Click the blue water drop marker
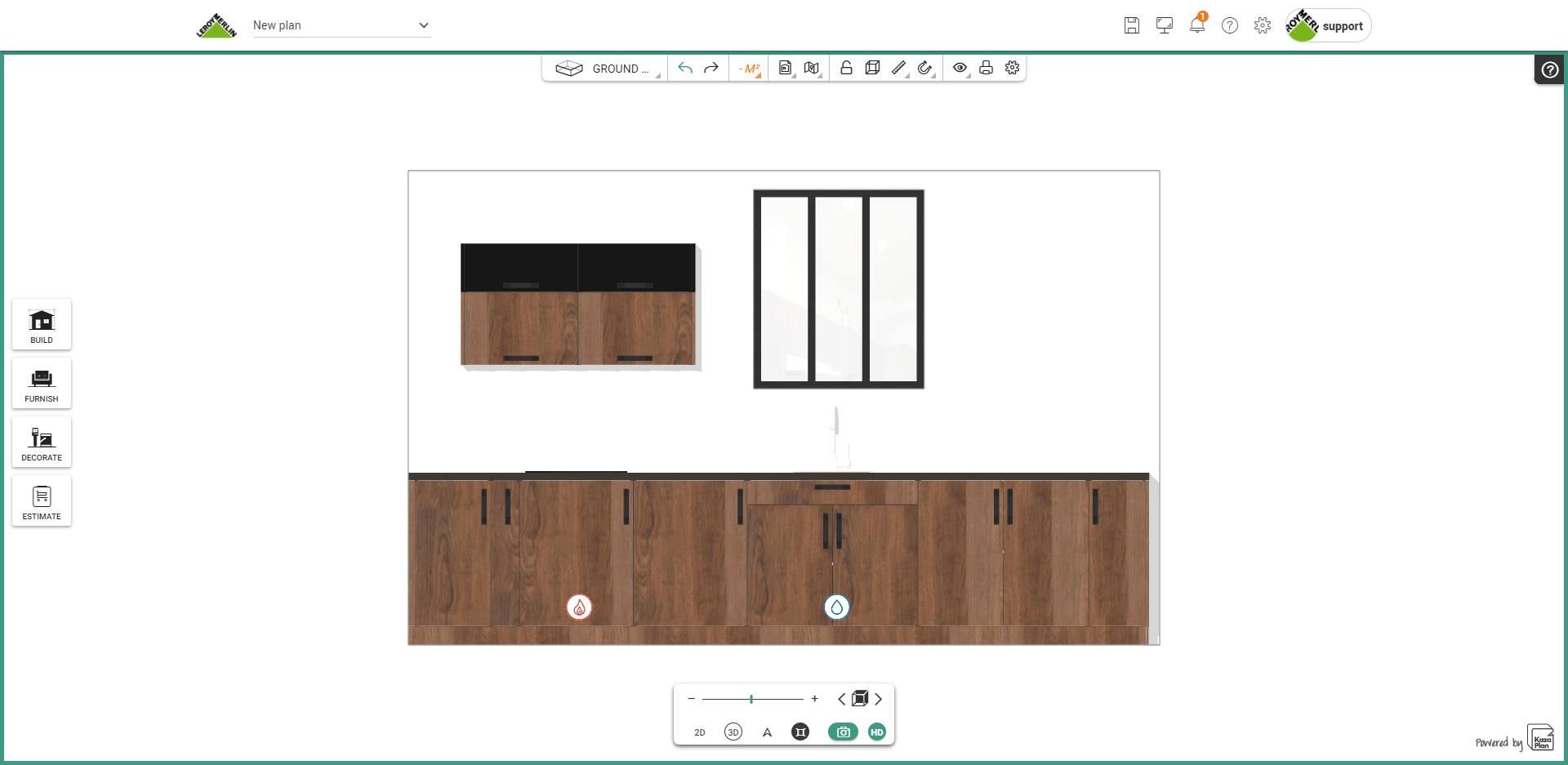 pyautogui.click(x=837, y=607)
